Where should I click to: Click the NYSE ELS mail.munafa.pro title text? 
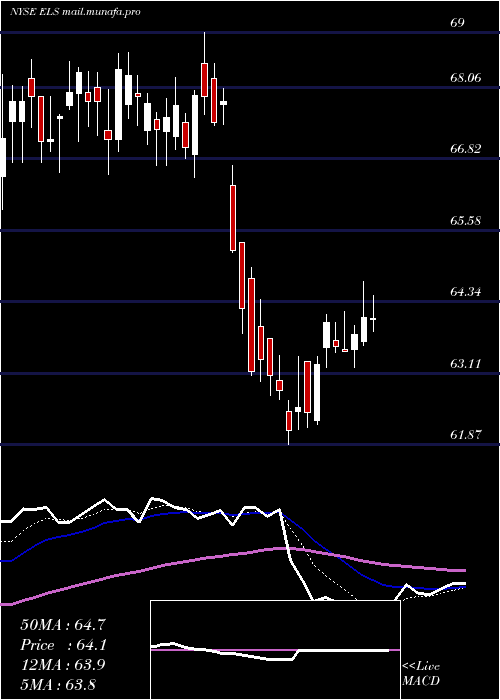(x=75, y=12)
